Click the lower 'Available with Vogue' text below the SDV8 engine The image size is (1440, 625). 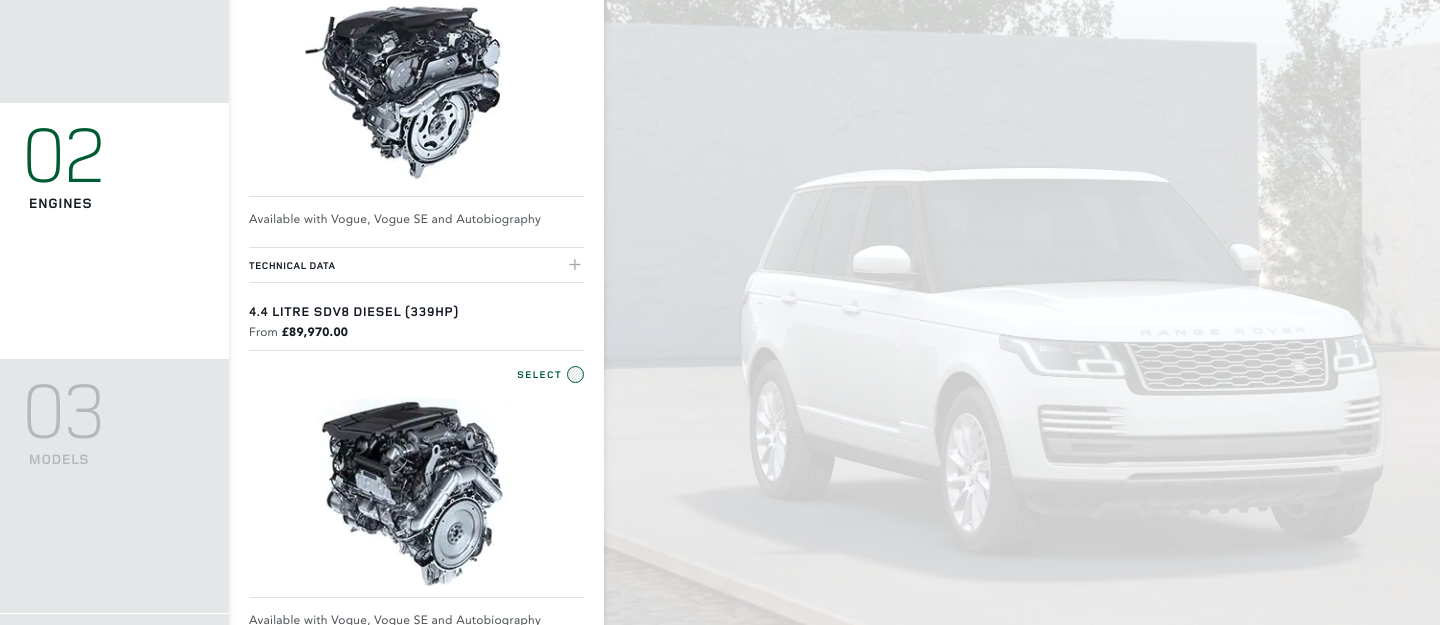pos(395,619)
